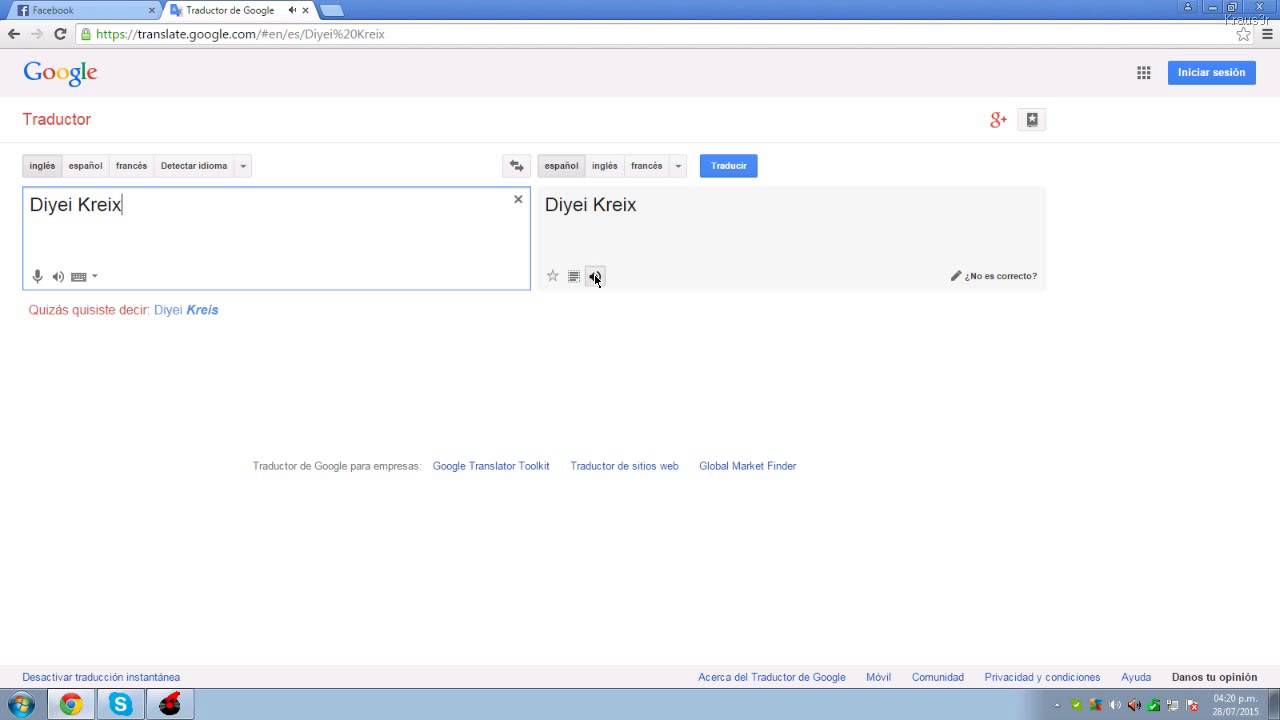Viewport: 1280px width, 720px height.
Task: Reload the current page
Action: tap(60, 34)
